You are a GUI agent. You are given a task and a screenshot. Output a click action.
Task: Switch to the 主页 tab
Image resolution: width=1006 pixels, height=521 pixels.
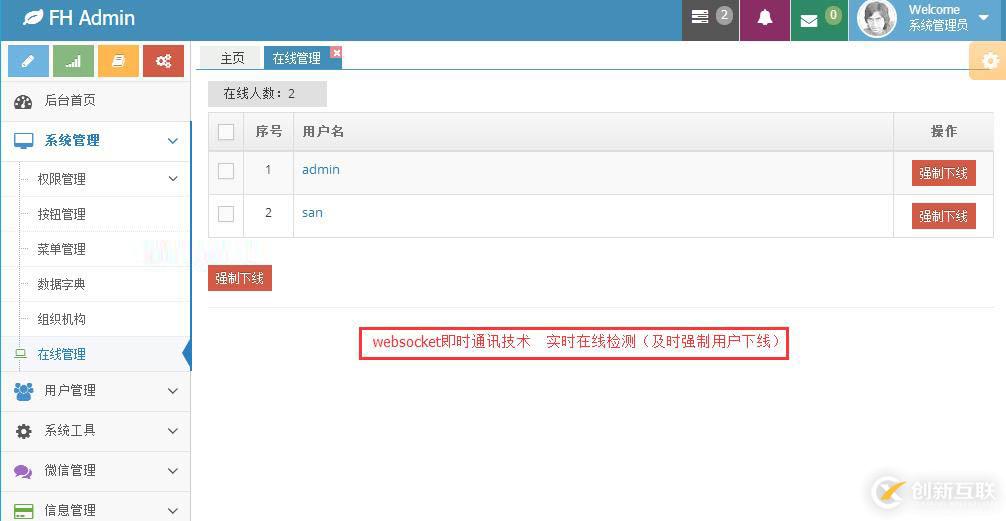(x=232, y=58)
